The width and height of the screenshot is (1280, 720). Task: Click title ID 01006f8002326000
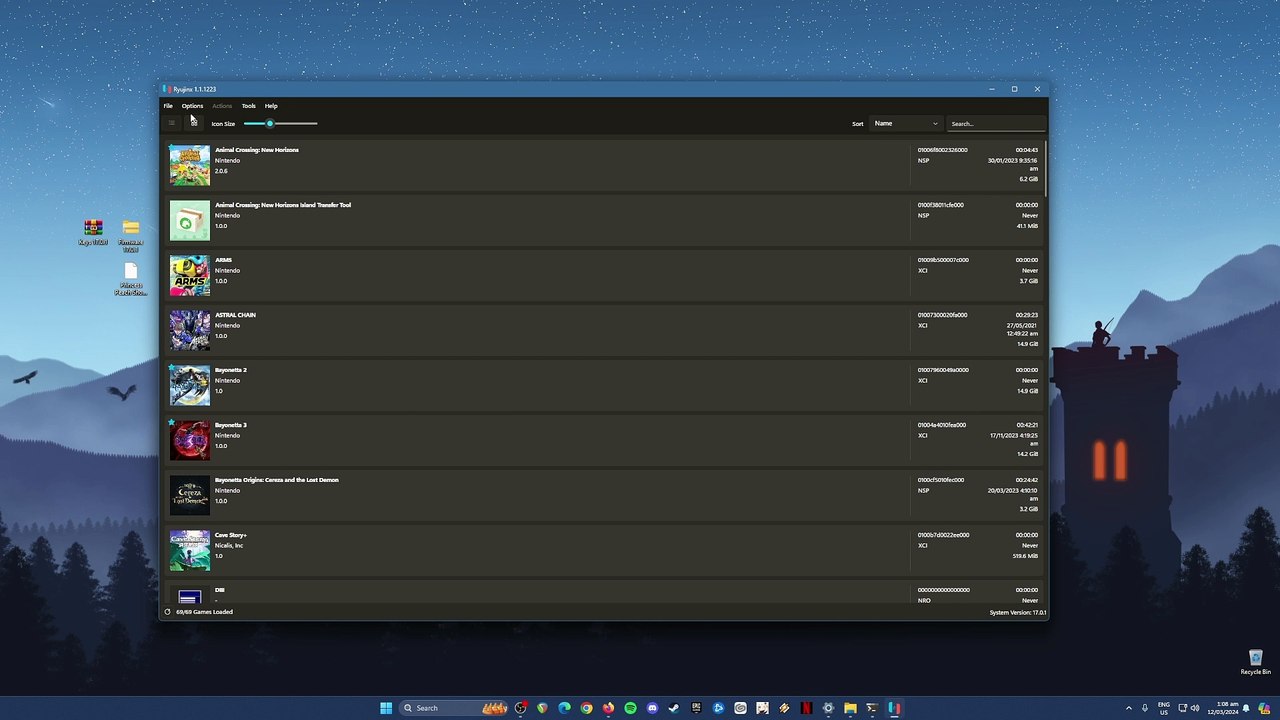pos(943,150)
